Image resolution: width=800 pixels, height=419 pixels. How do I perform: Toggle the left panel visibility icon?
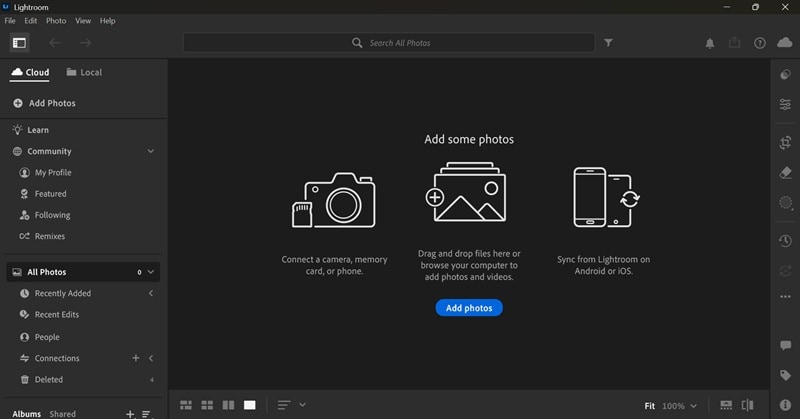click(19, 43)
